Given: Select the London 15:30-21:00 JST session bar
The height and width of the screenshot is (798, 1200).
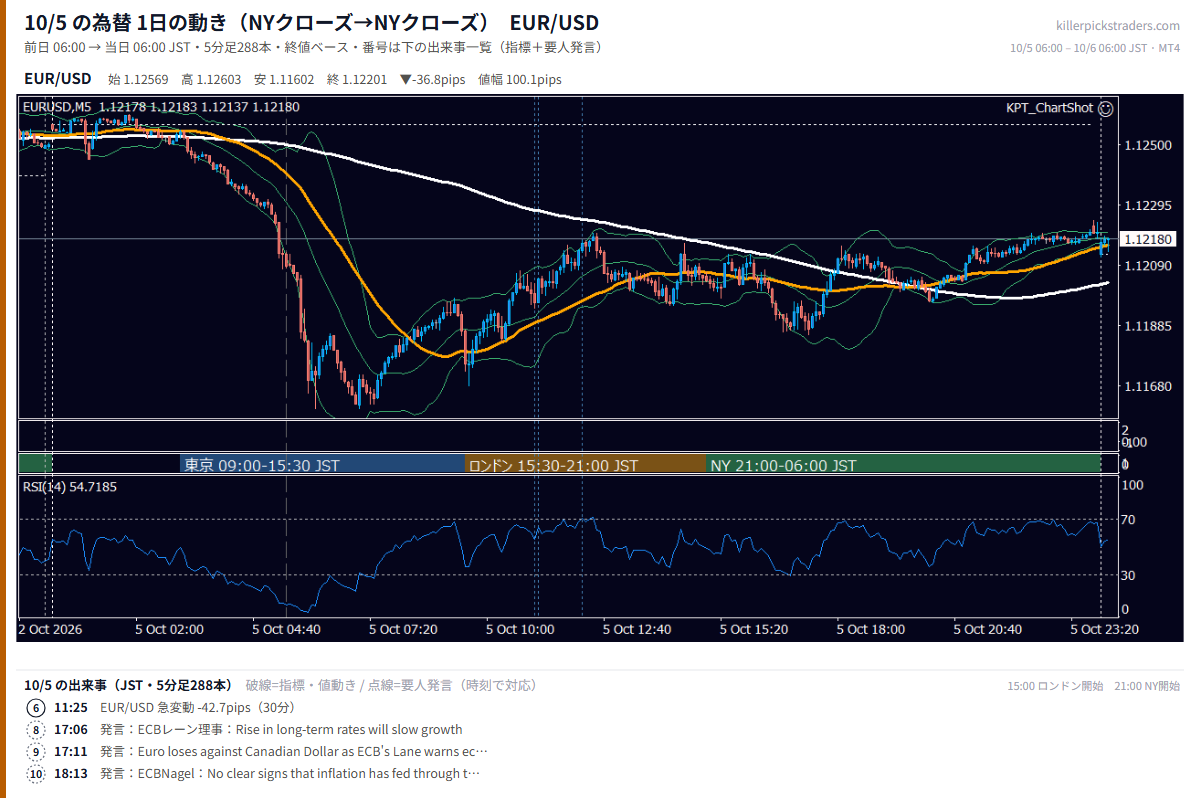Looking at the screenshot, I should tap(586, 465).
